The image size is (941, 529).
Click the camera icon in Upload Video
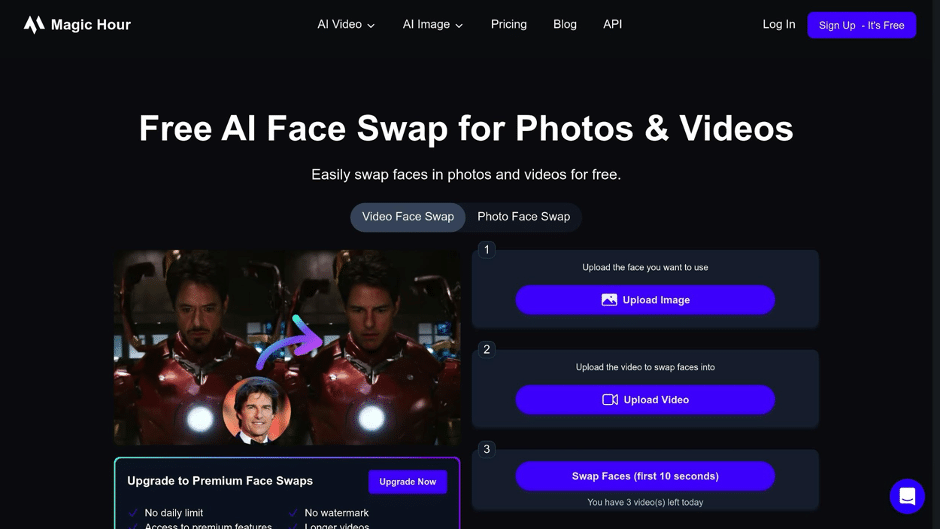point(610,399)
